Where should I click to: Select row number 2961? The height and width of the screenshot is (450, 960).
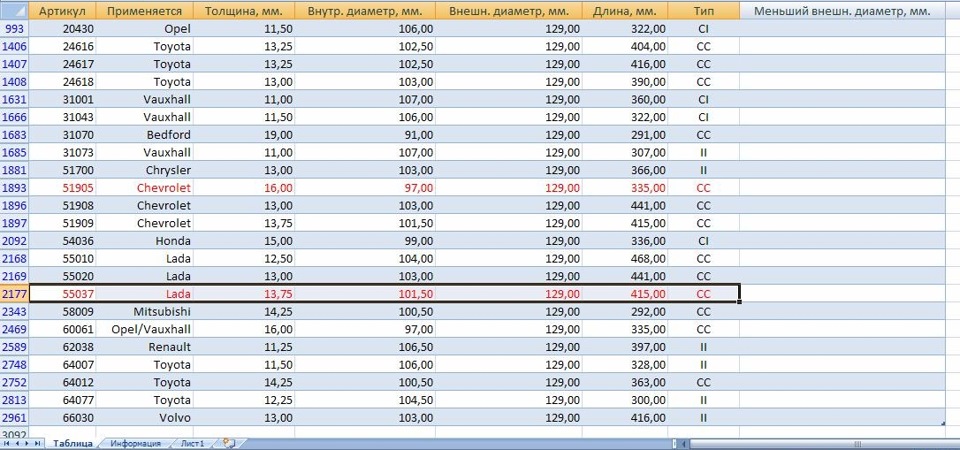pyautogui.click(x=14, y=418)
